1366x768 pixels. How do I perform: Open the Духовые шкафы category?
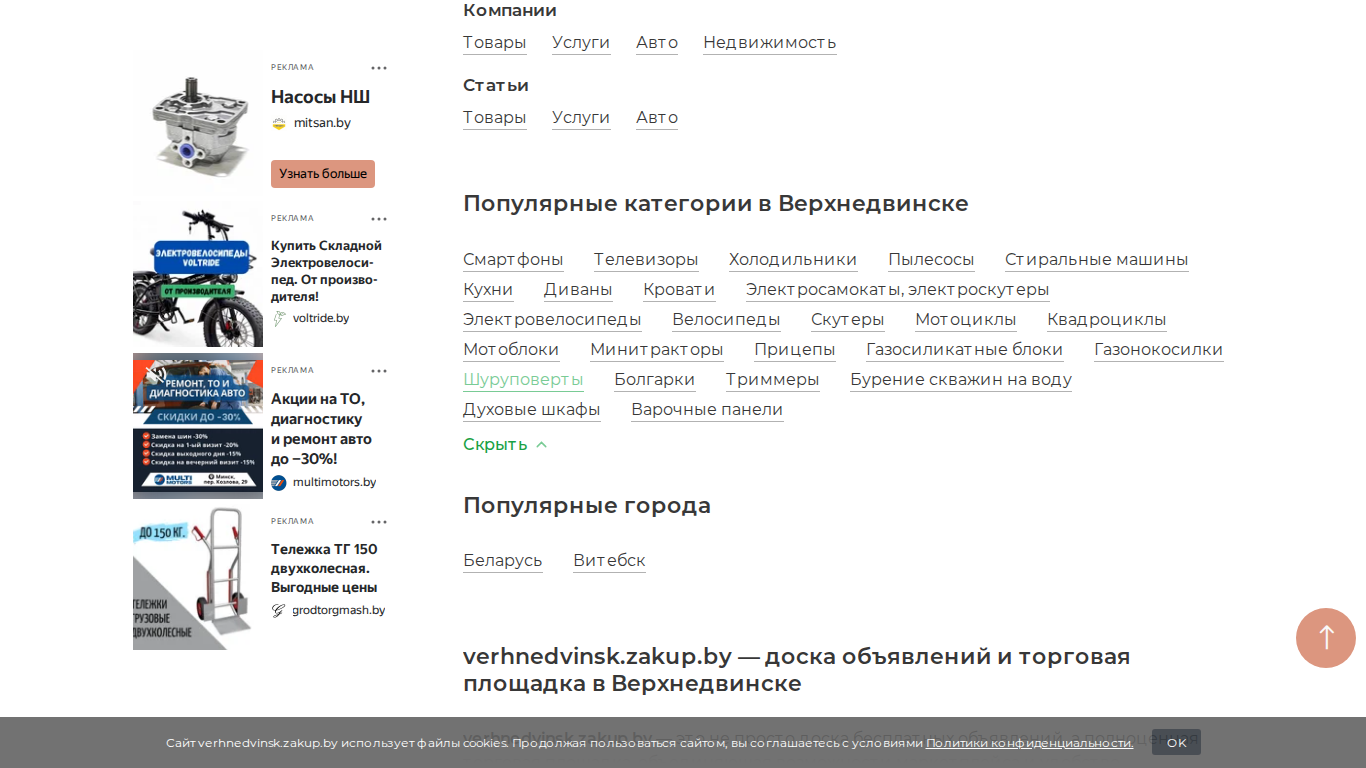point(532,410)
